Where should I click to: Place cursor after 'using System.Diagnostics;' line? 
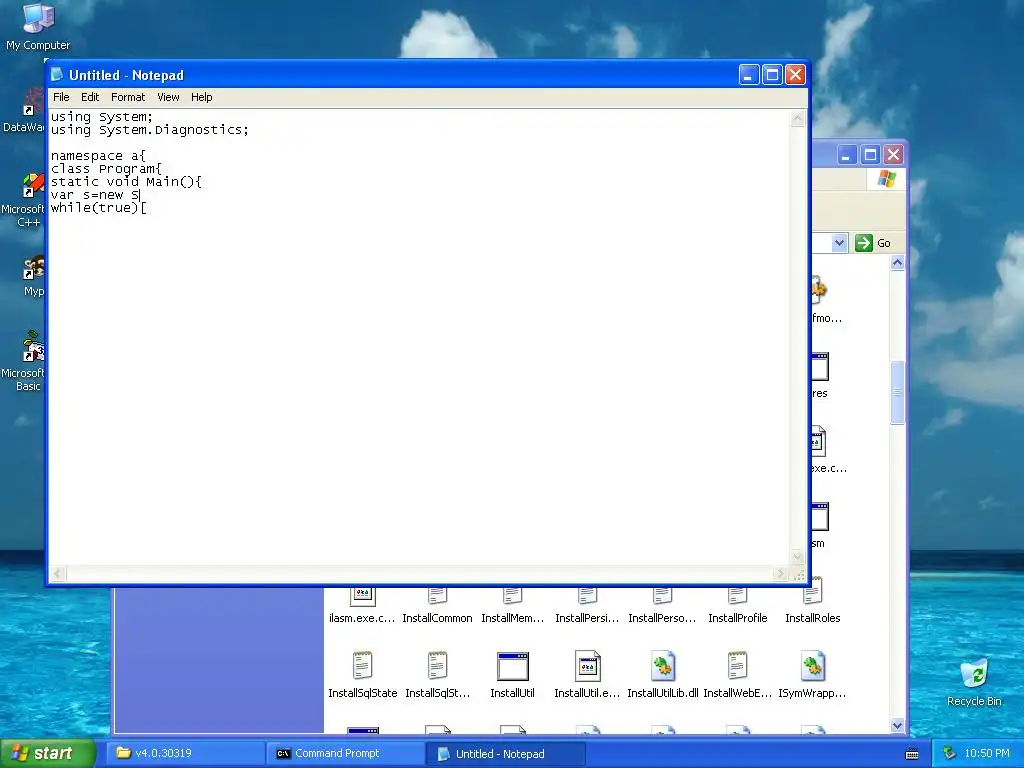[250, 130]
